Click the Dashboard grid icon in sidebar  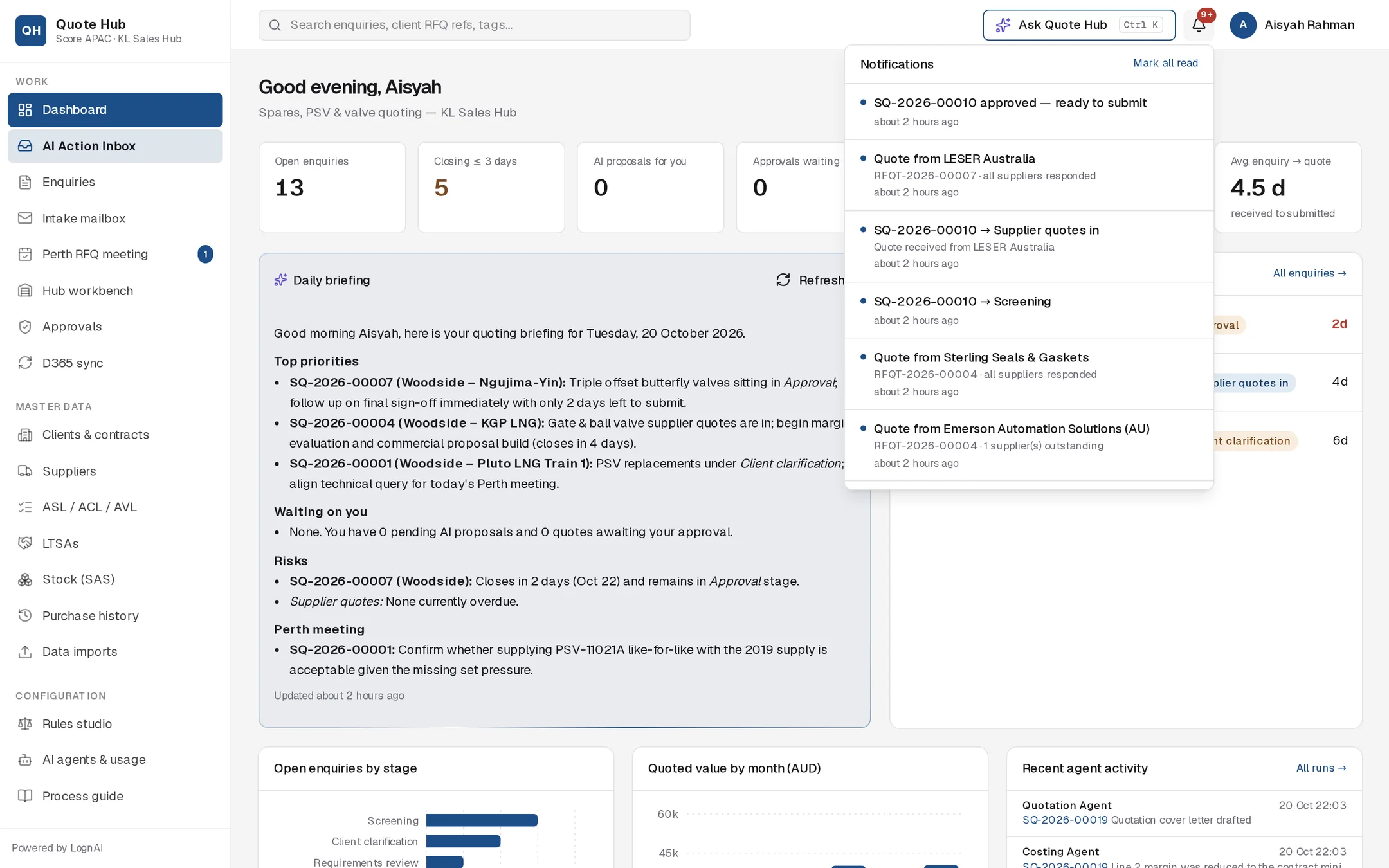pyautogui.click(x=25, y=110)
